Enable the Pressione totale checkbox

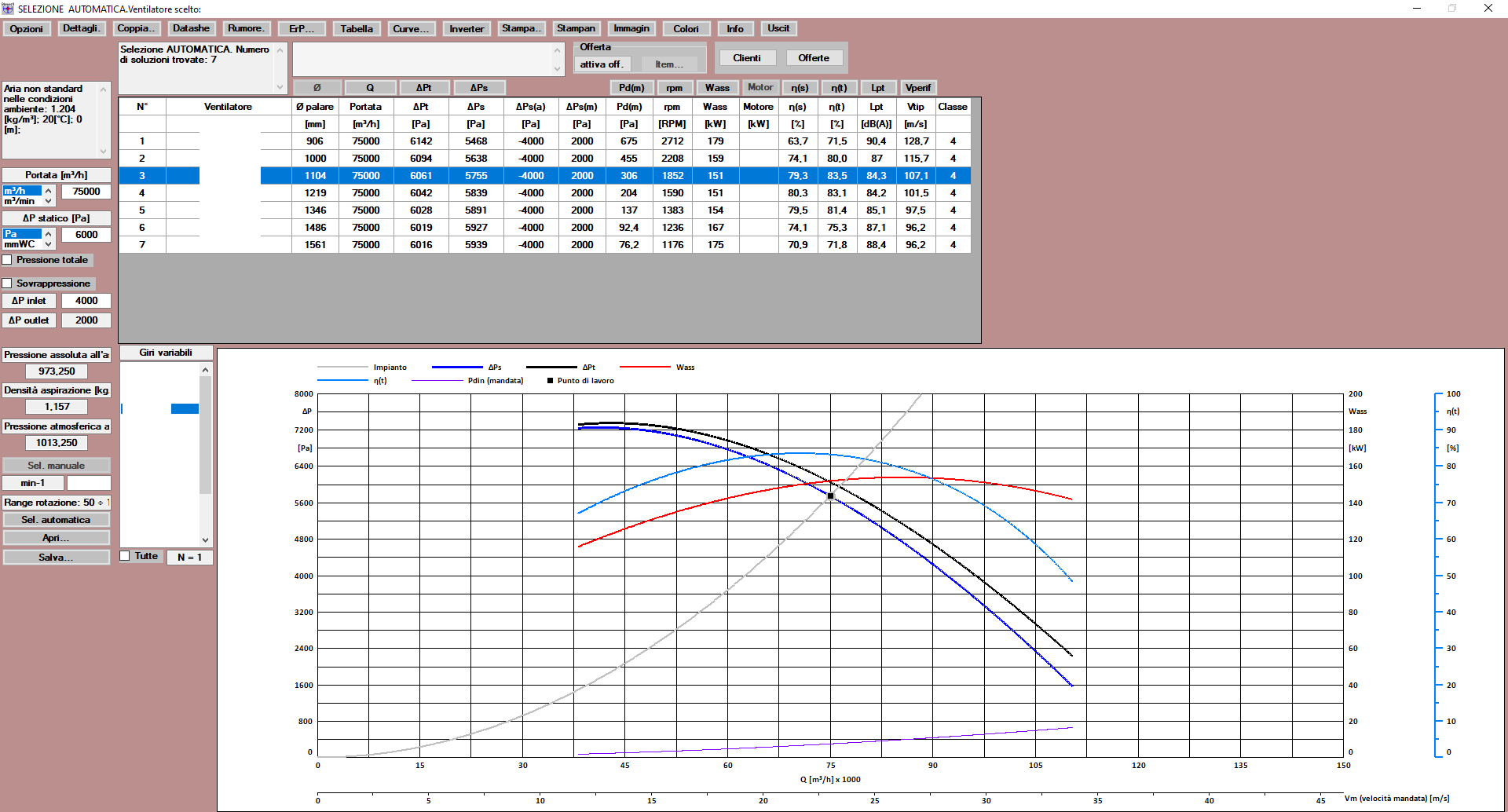8,260
